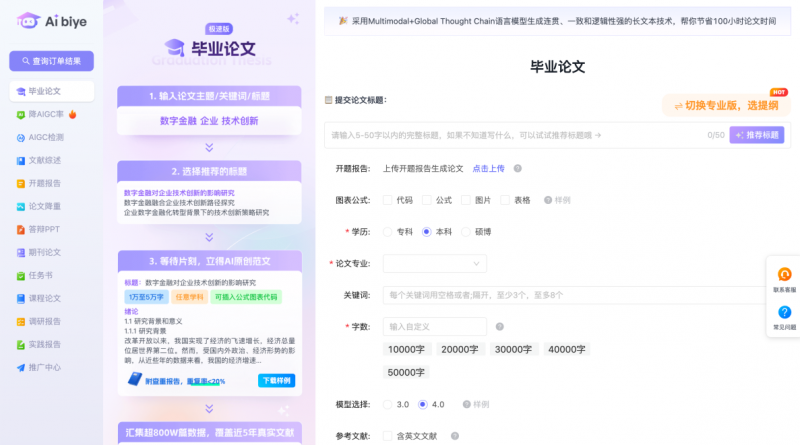Image resolution: width=800 pixels, height=445 pixels.
Task: Click the 实践报告 sidebar icon
Action: (x=21, y=345)
